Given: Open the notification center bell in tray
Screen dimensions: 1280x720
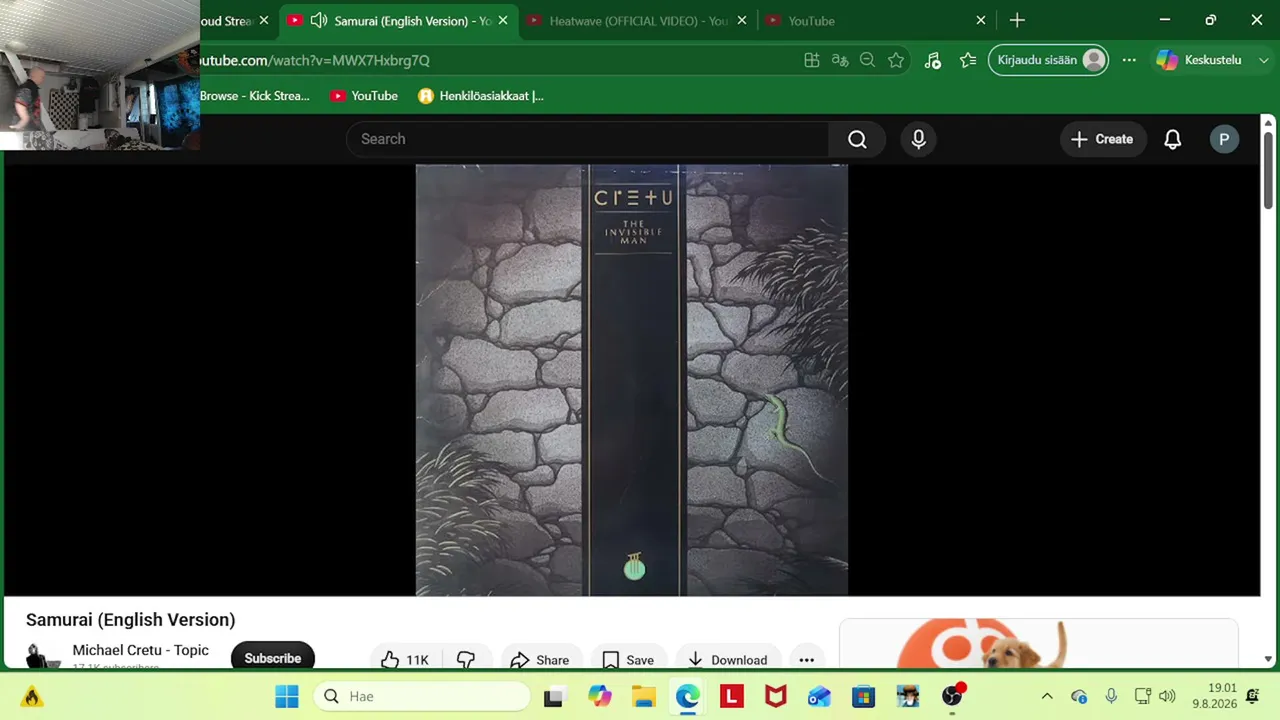Looking at the screenshot, I should tap(1253, 696).
